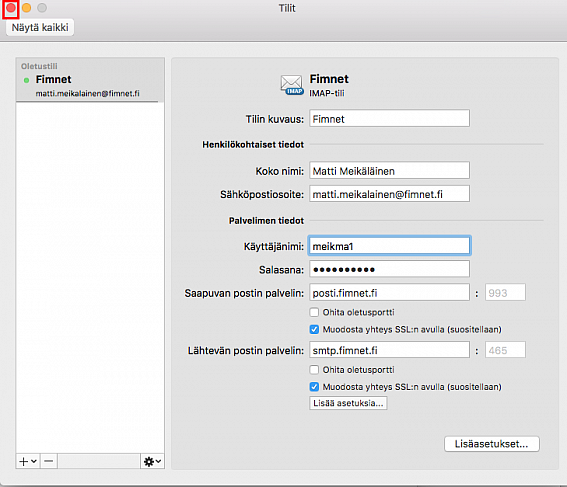Click the outgoing port field showing 465
This screenshot has height=487, width=567.
coord(505,350)
